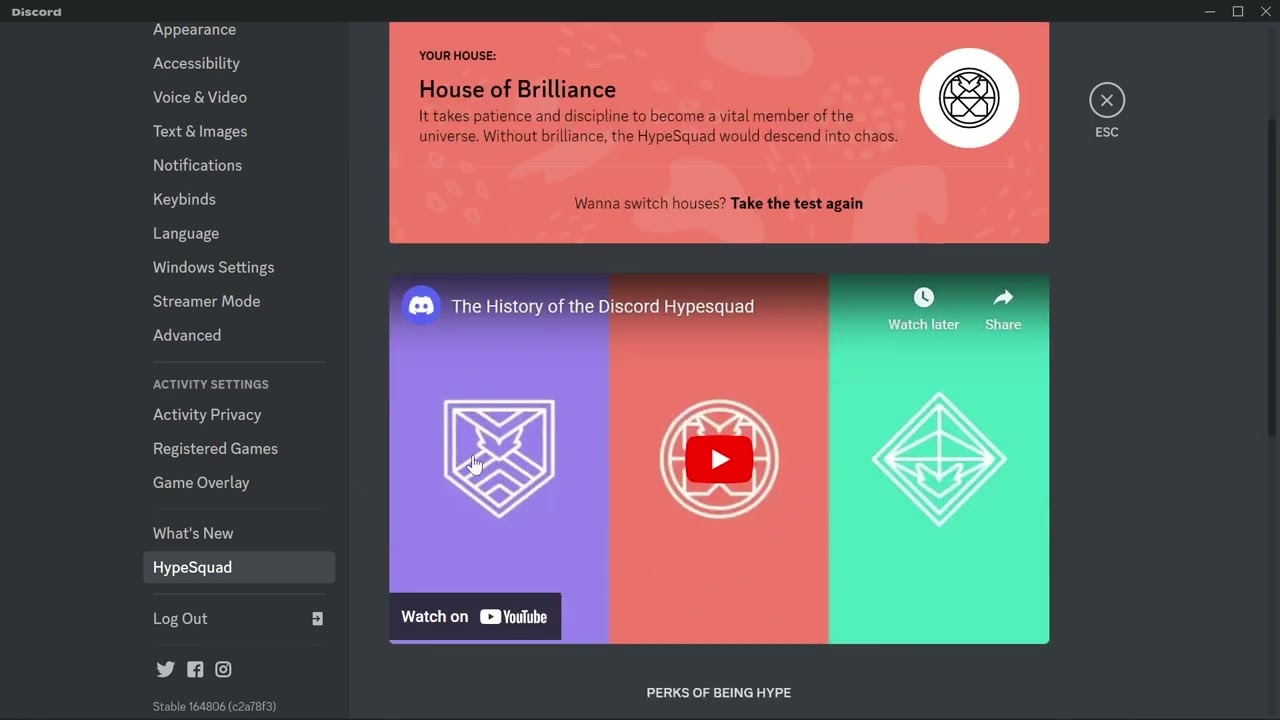Maximize the Discord window
This screenshot has height=720, width=1280.
[x=1238, y=11]
